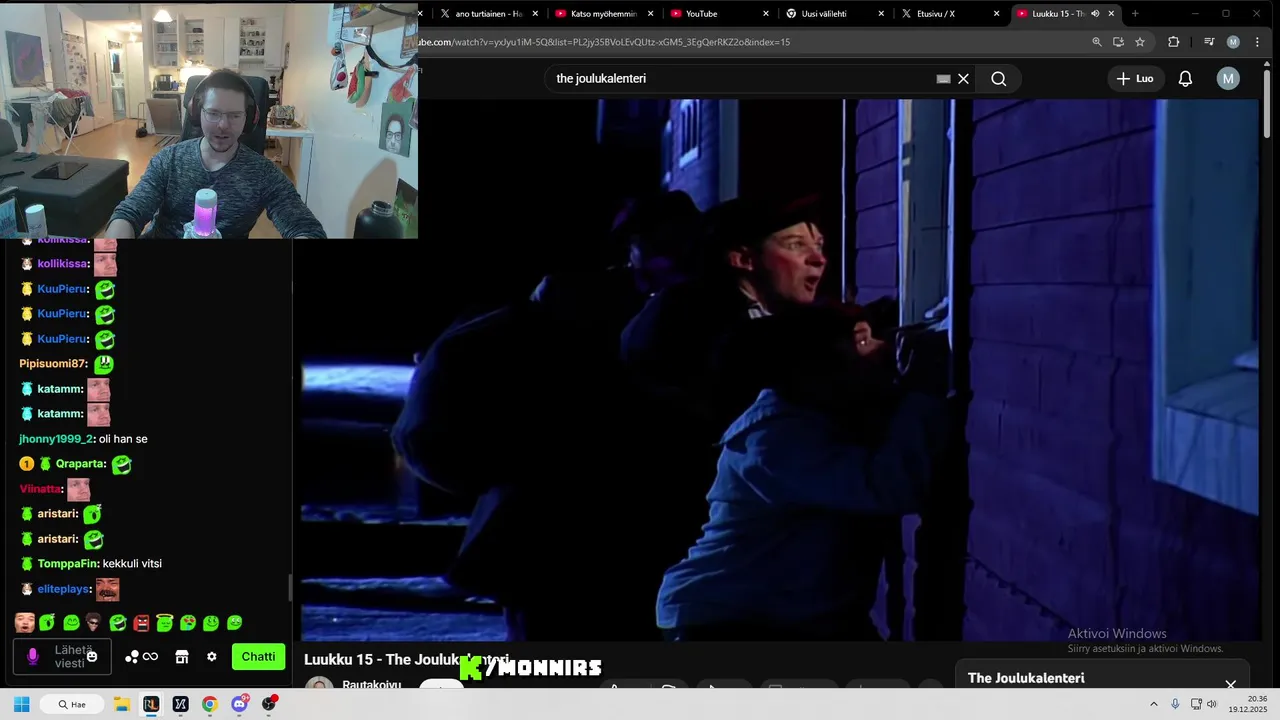Click the 'Luo' create button
Viewport: 1280px width, 720px height.
point(1135,79)
